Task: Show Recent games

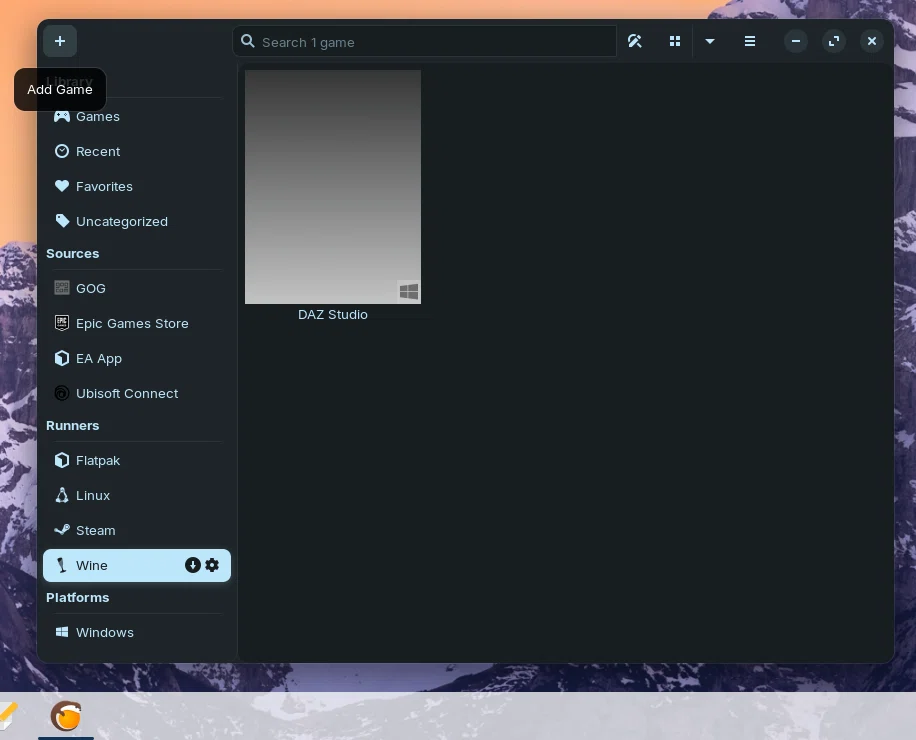Action: coord(137,151)
